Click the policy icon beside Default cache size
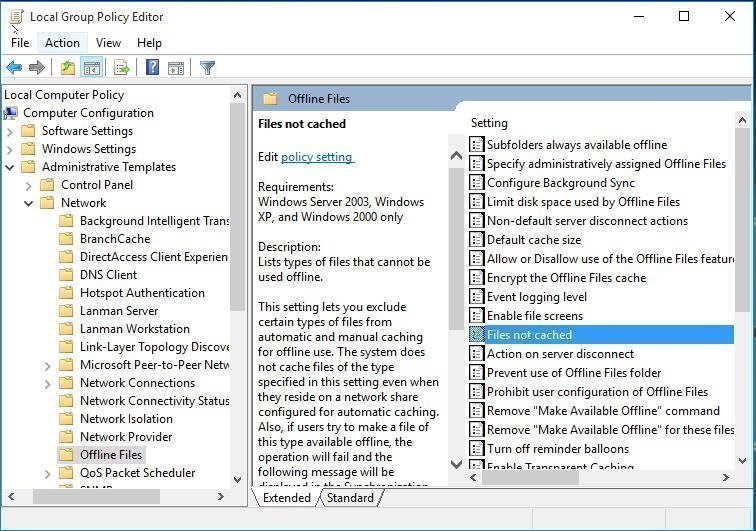Image resolution: width=756 pixels, height=531 pixels. point(476,239)
